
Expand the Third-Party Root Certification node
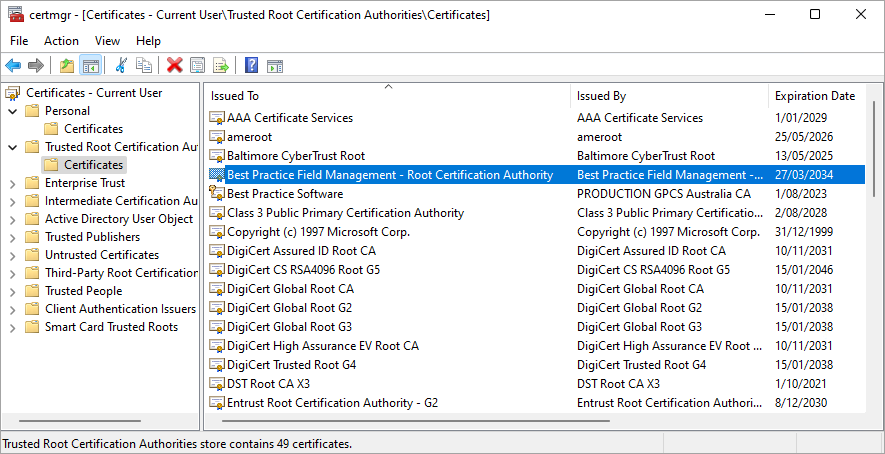tap(13, 273)
